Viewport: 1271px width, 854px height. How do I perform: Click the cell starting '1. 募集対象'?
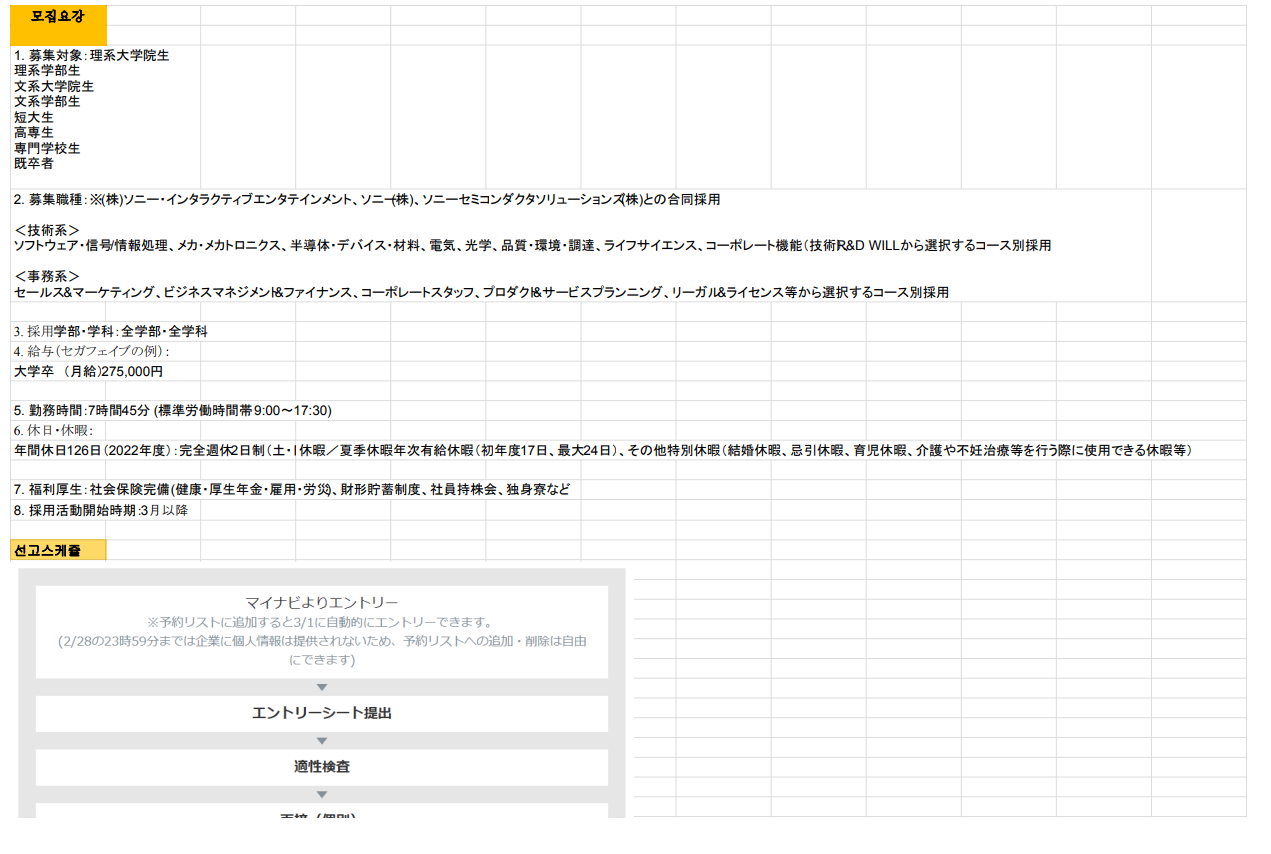[x=628, y=117]
